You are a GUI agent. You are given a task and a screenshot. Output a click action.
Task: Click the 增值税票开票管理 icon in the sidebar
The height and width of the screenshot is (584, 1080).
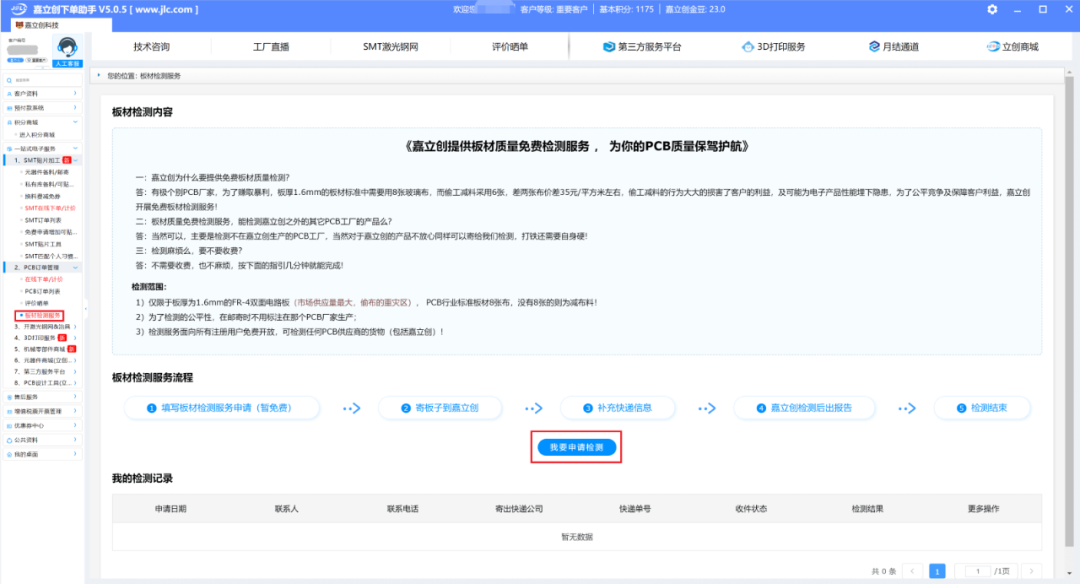9,412
